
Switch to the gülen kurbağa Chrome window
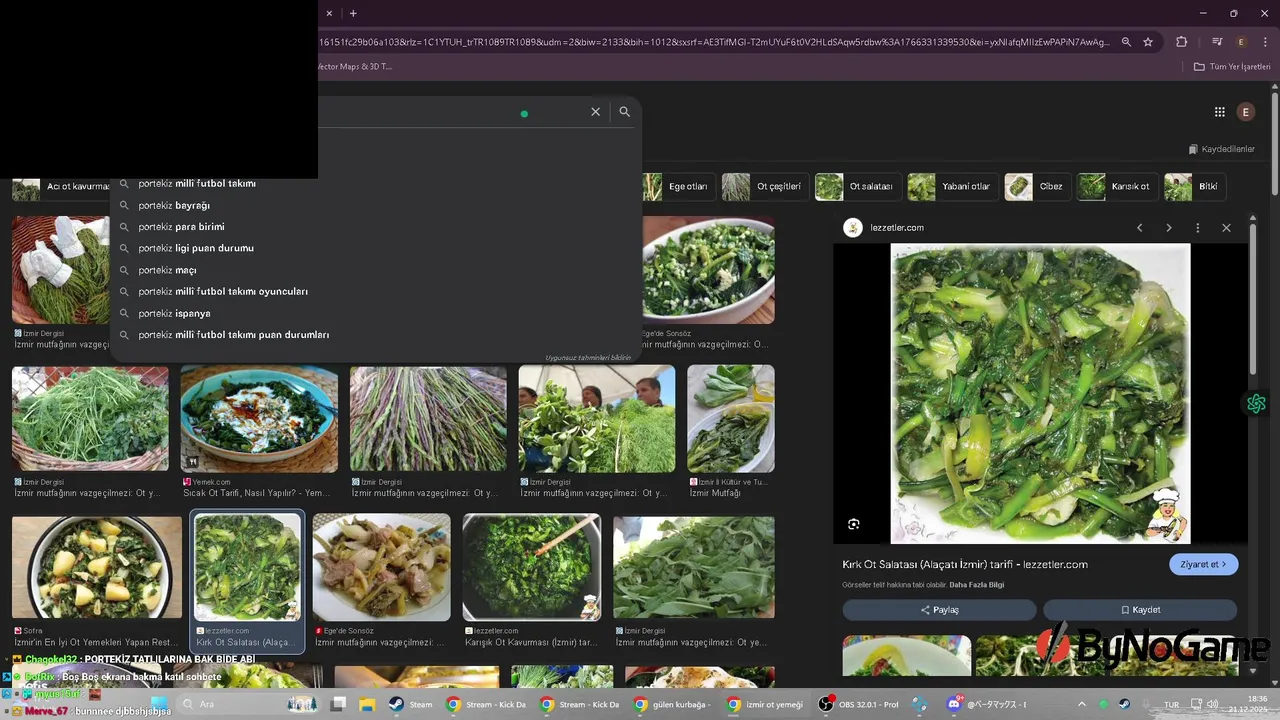pos(671,704)
